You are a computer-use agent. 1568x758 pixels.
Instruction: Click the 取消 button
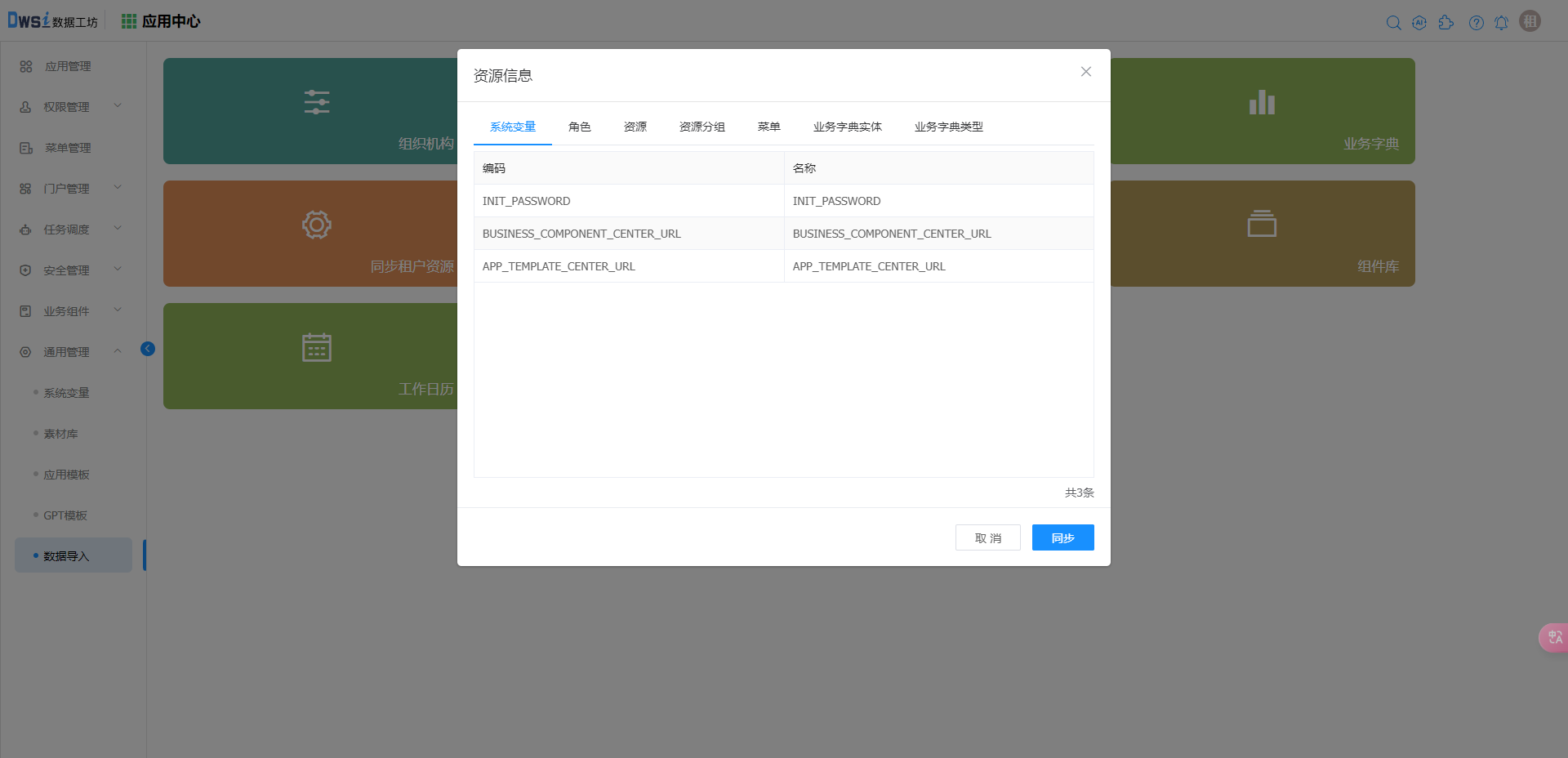pyautogui.click(x=987, y=537)
